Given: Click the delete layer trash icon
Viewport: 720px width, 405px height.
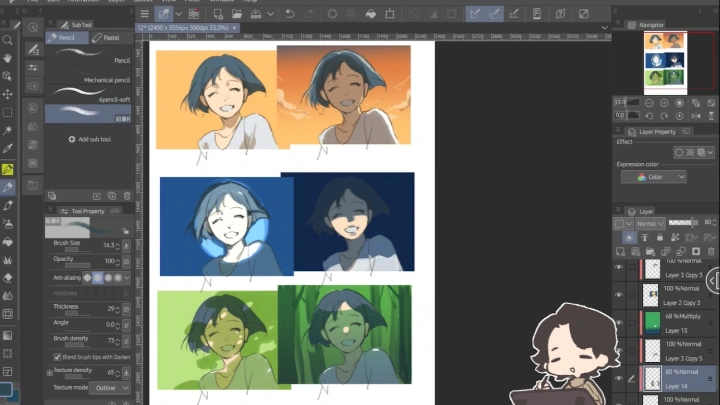Looking at the screenshot, I should (711, 251).
